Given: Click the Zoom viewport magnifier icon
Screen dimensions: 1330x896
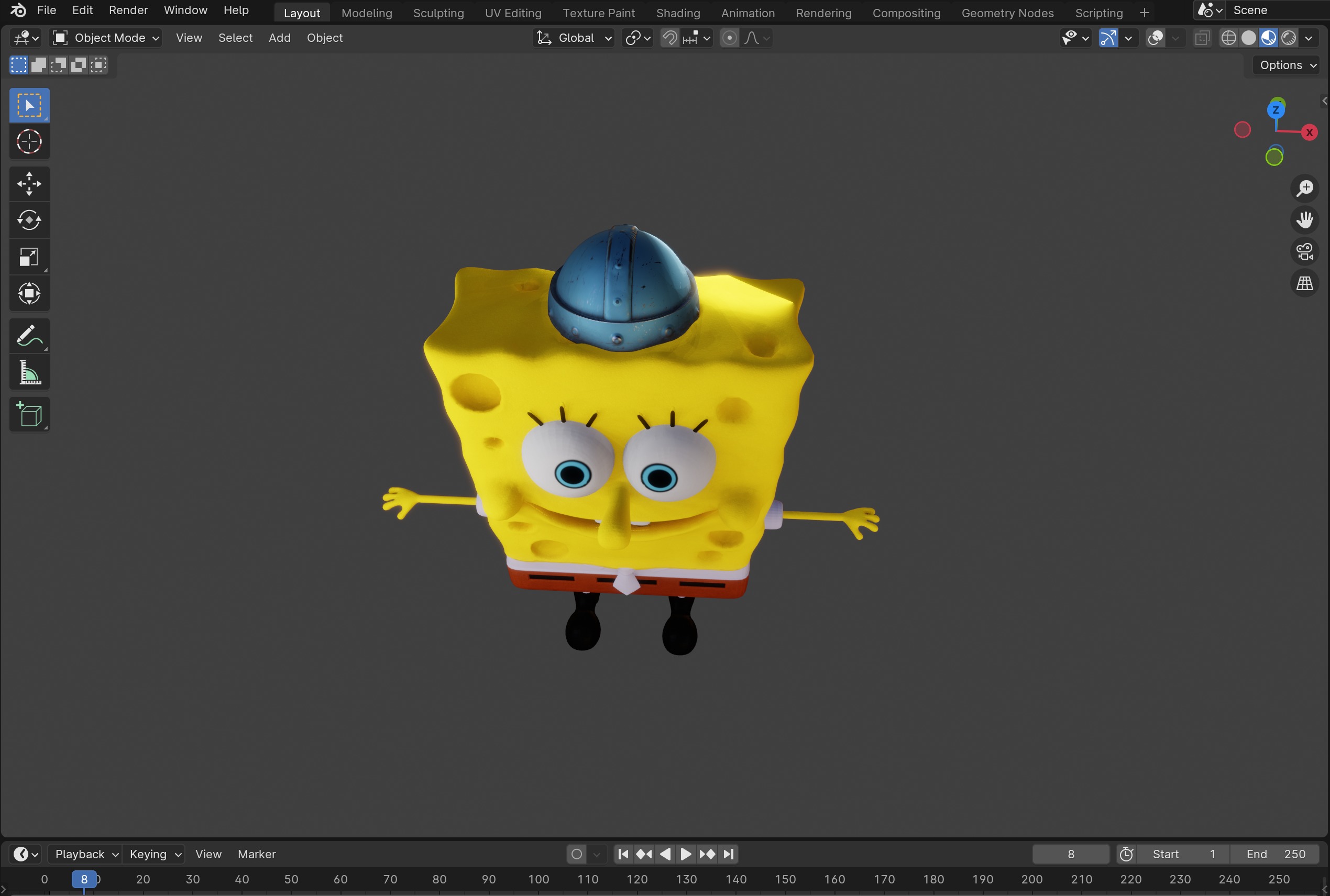Looking at the screenshot, I should point(1305,188).
